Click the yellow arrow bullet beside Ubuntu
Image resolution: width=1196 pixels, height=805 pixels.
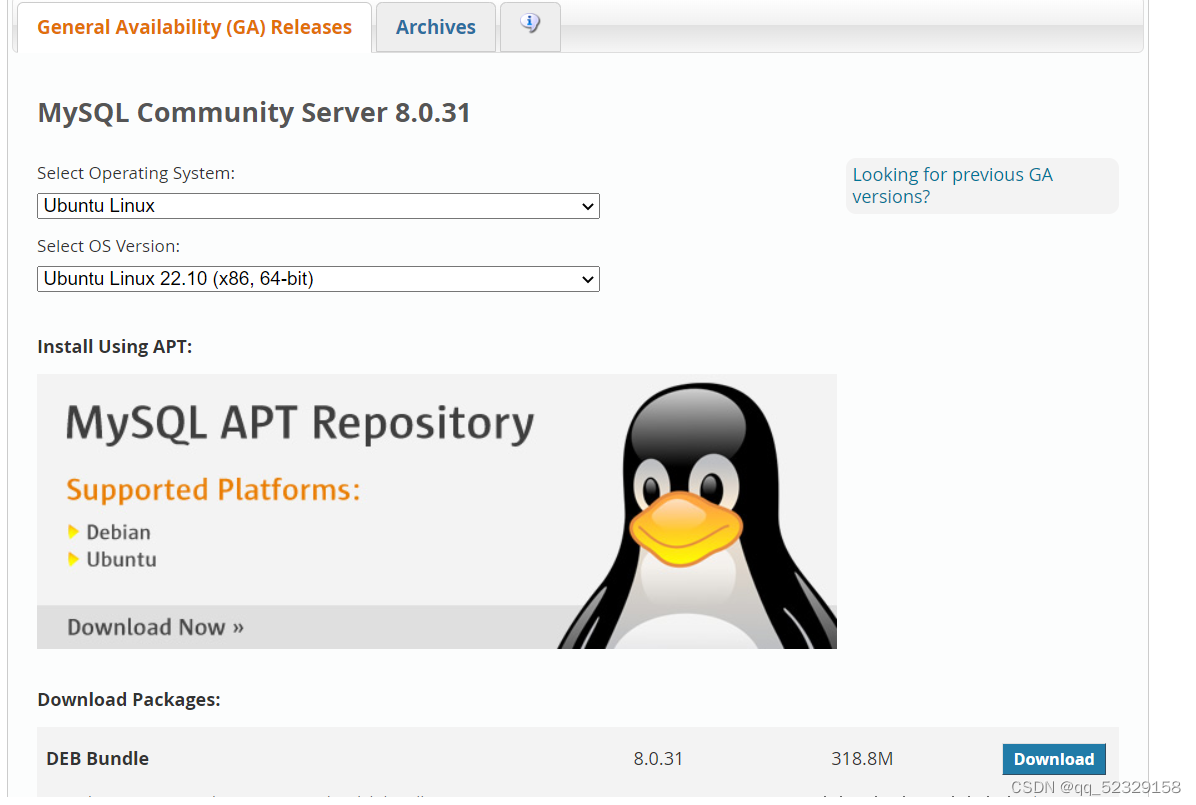point(74,560)
